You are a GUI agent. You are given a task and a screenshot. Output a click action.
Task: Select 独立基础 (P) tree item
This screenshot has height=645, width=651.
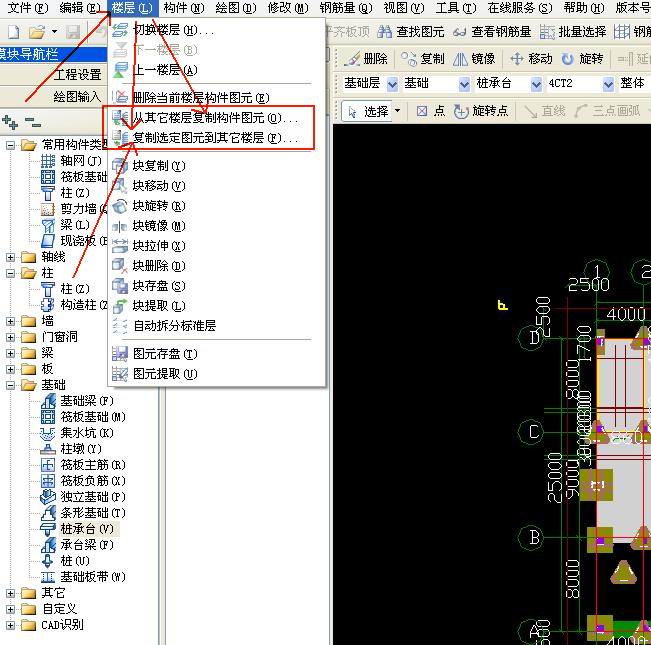[x=83, y=497]
